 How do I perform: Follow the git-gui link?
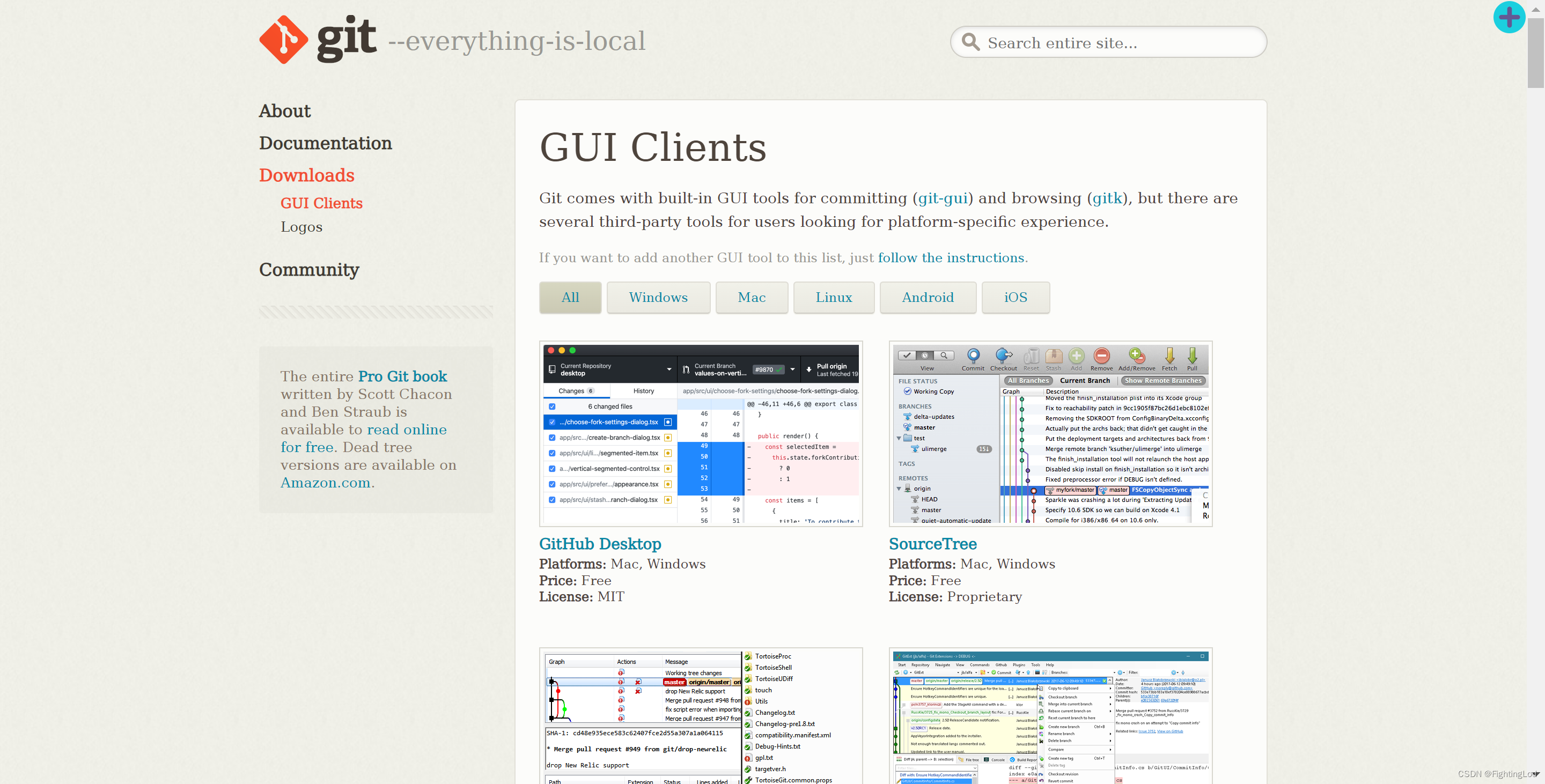(943, 198)
